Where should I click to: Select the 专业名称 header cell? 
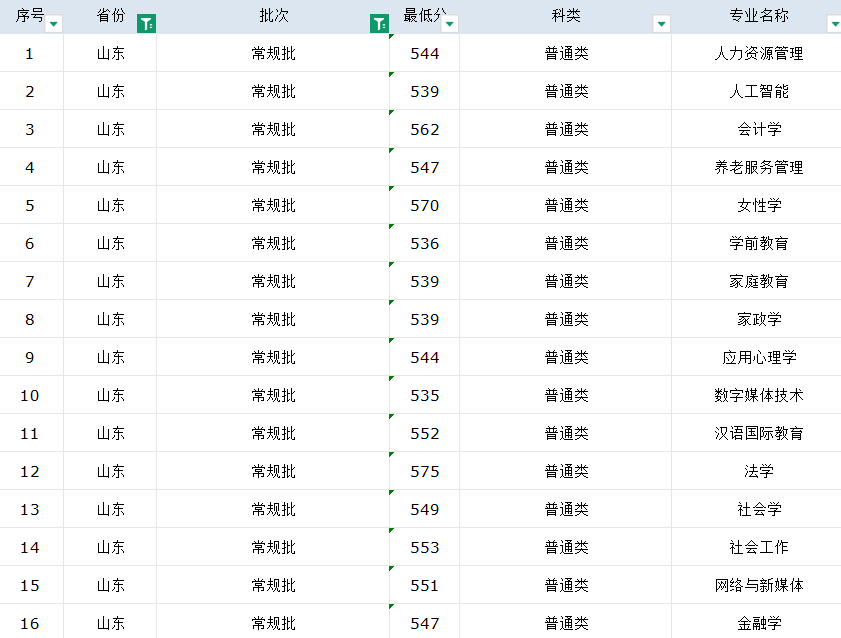756,17
